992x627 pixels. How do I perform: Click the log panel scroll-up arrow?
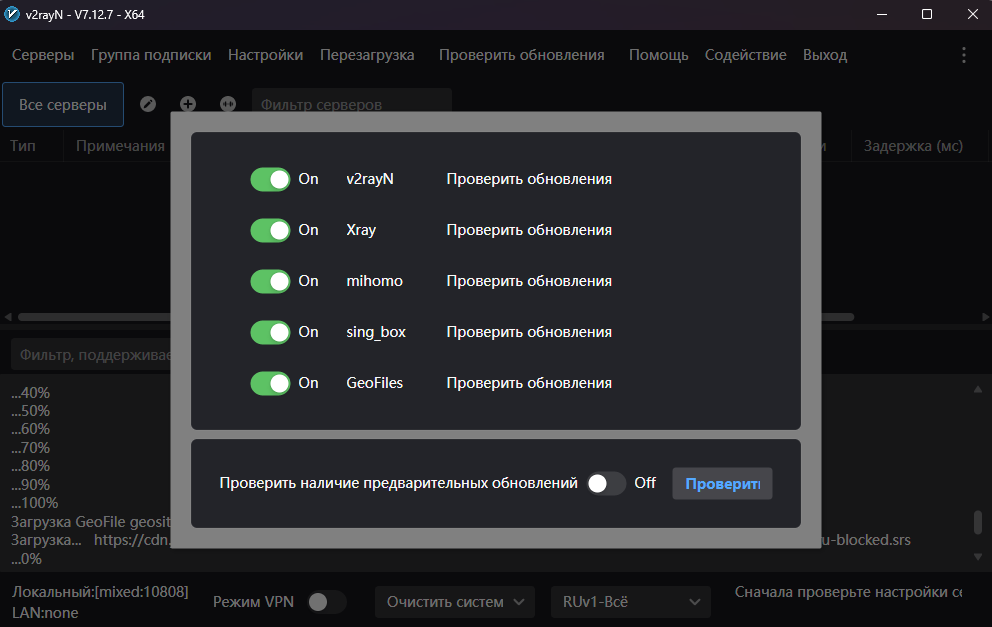977,389
